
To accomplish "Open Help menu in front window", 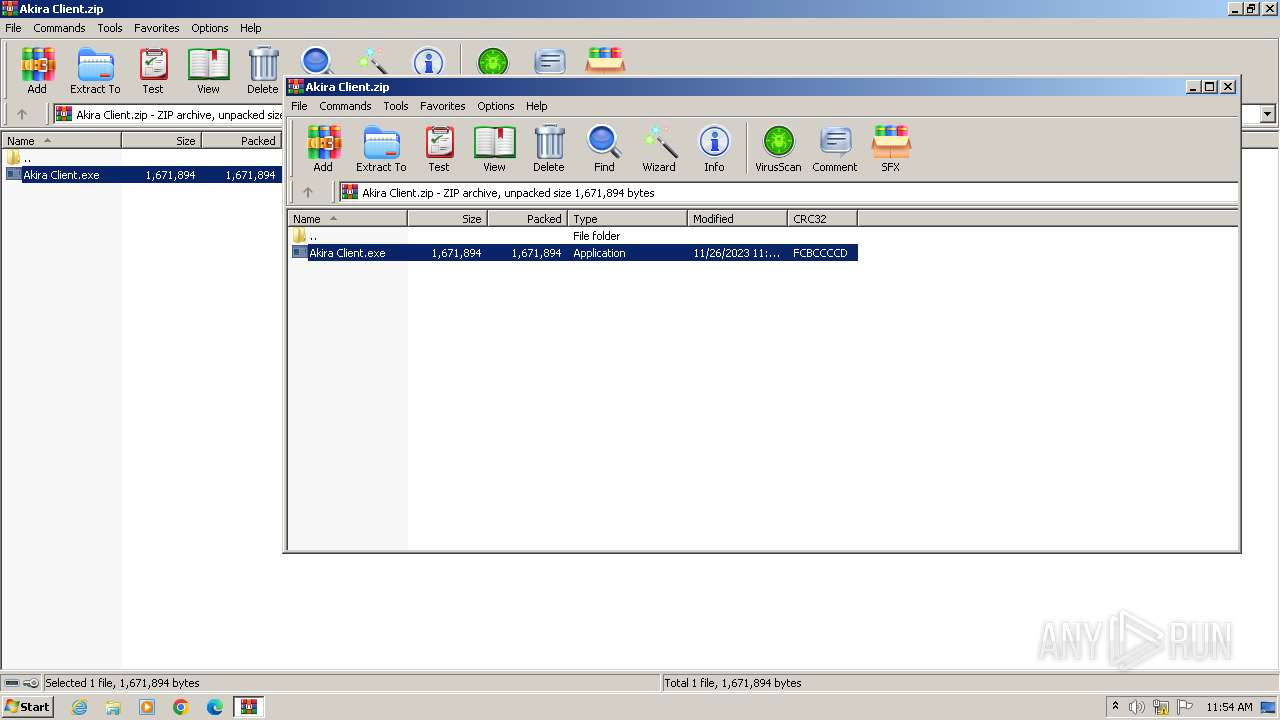I will [537, 106].
